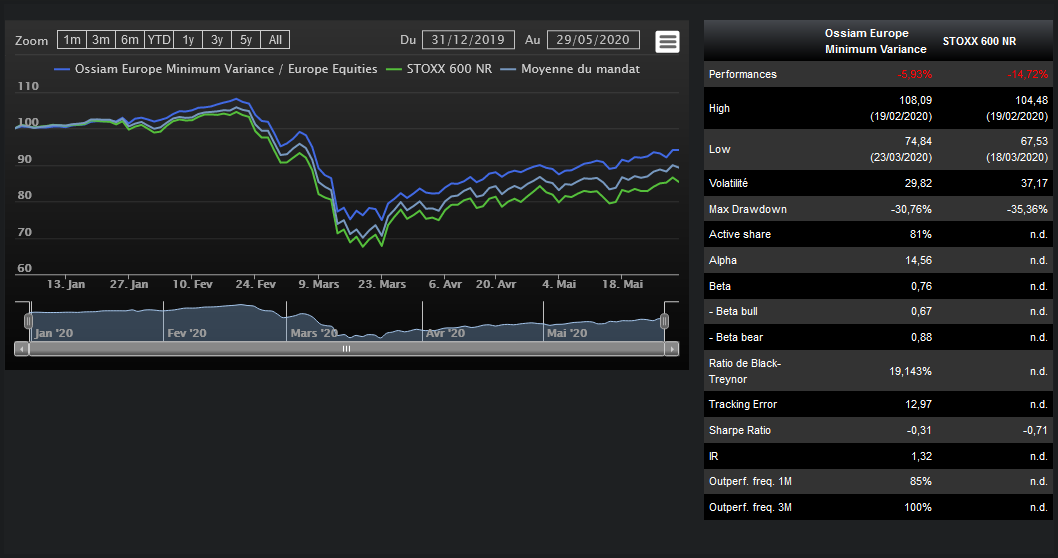
Task: Select the Tracking Error row label
Action: [743, 404]
